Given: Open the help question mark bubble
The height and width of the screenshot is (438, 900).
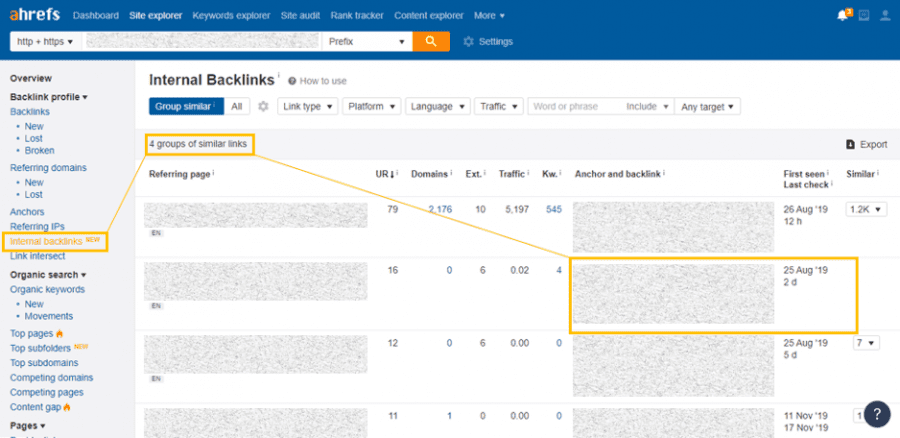Looking at the screenshot, I should (x=877, y=413).
